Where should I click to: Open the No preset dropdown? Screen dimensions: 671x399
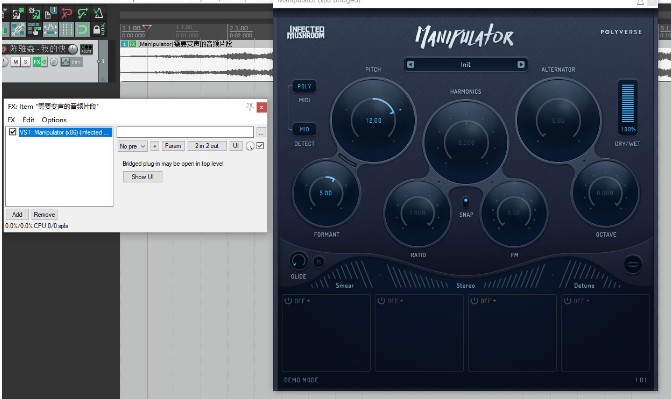pyautogui.click(x=132, y=146)
